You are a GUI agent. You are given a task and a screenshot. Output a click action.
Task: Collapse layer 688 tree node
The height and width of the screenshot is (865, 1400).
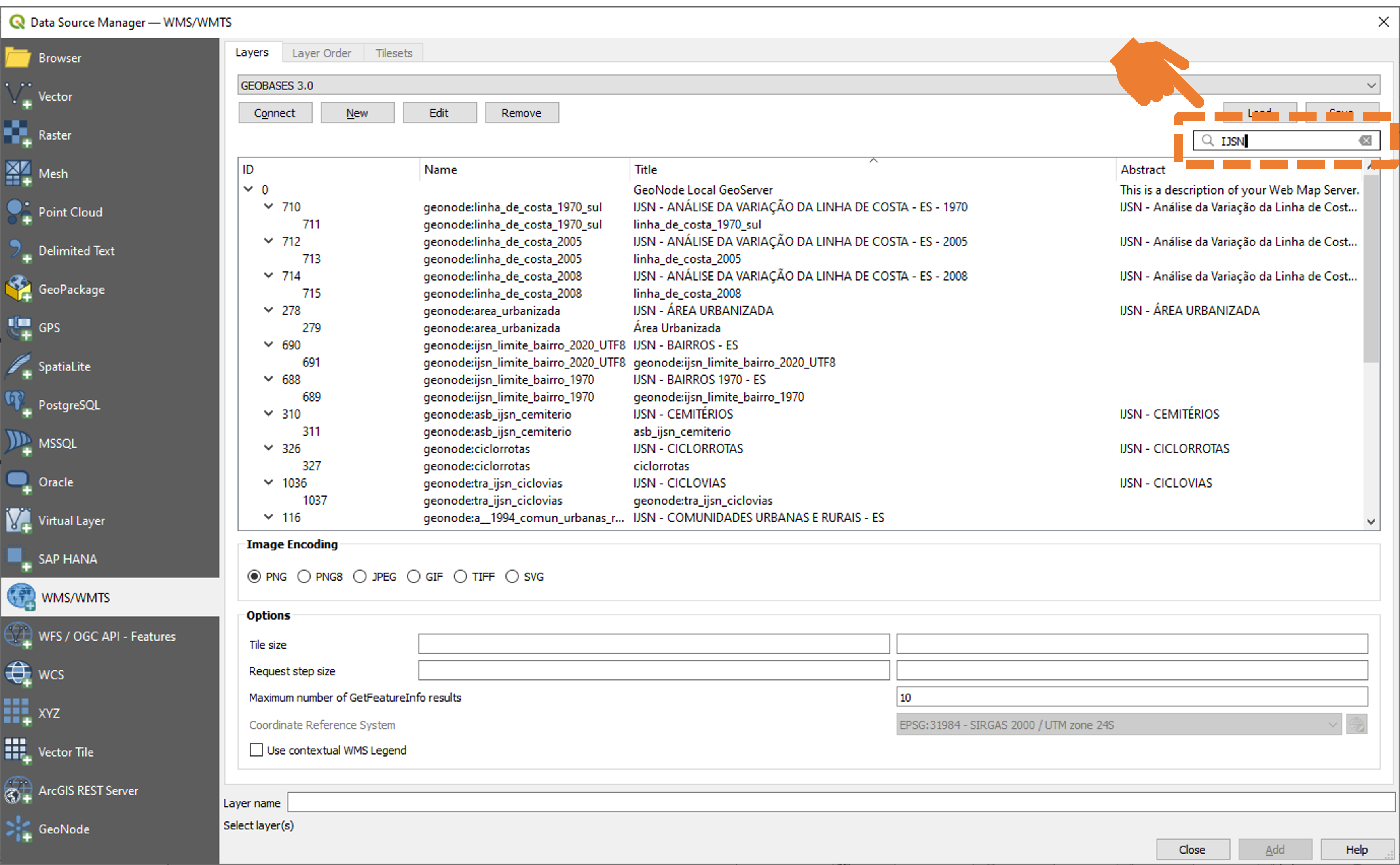coord(268,379)
